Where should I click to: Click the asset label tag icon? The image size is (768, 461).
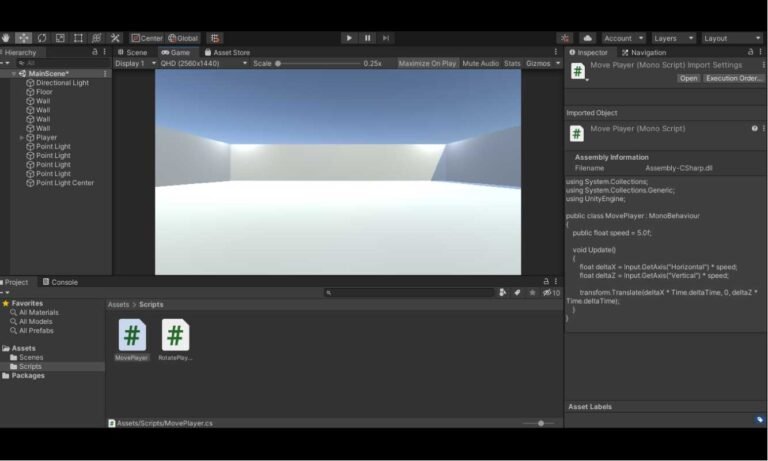(x=759, y=420)
